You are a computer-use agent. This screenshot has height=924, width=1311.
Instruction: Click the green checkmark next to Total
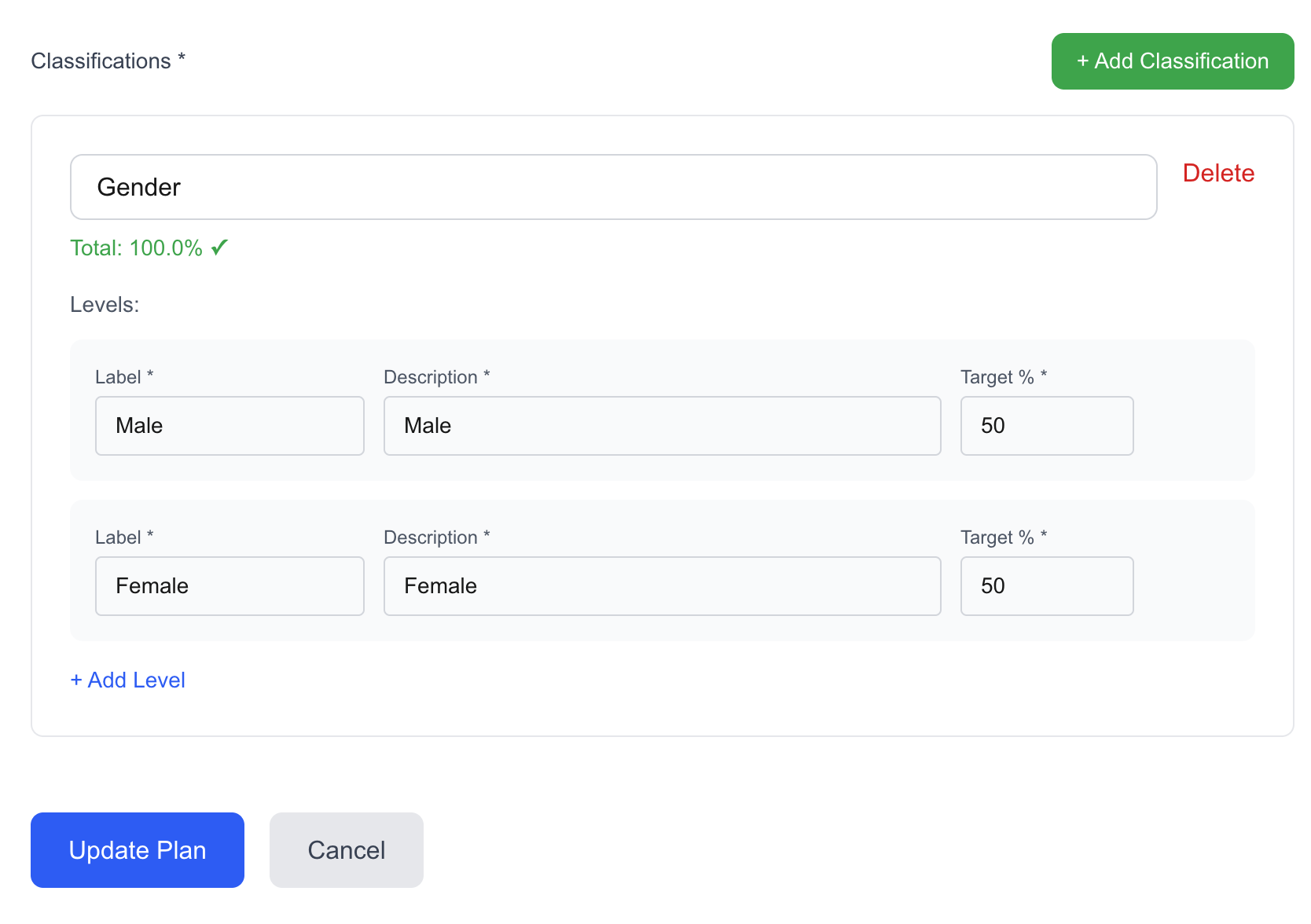[219, 247]
